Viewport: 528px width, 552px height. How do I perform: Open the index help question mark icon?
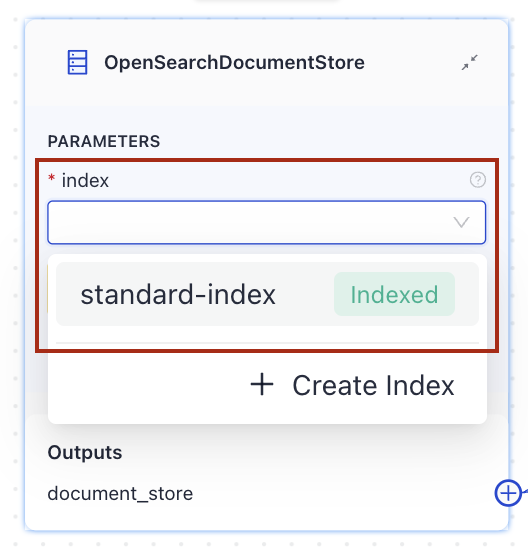(x=478, y=180)
